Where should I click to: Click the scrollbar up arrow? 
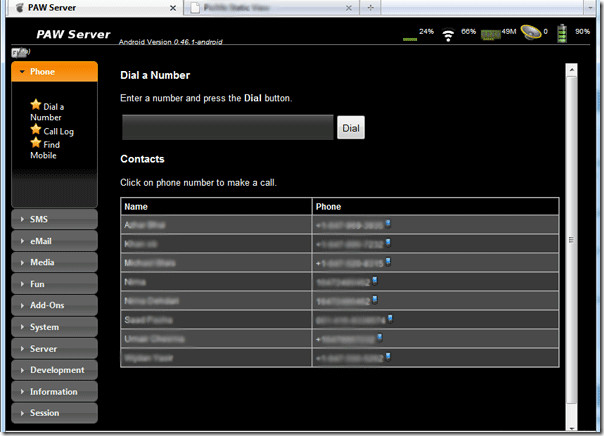[x=571, y=70]
